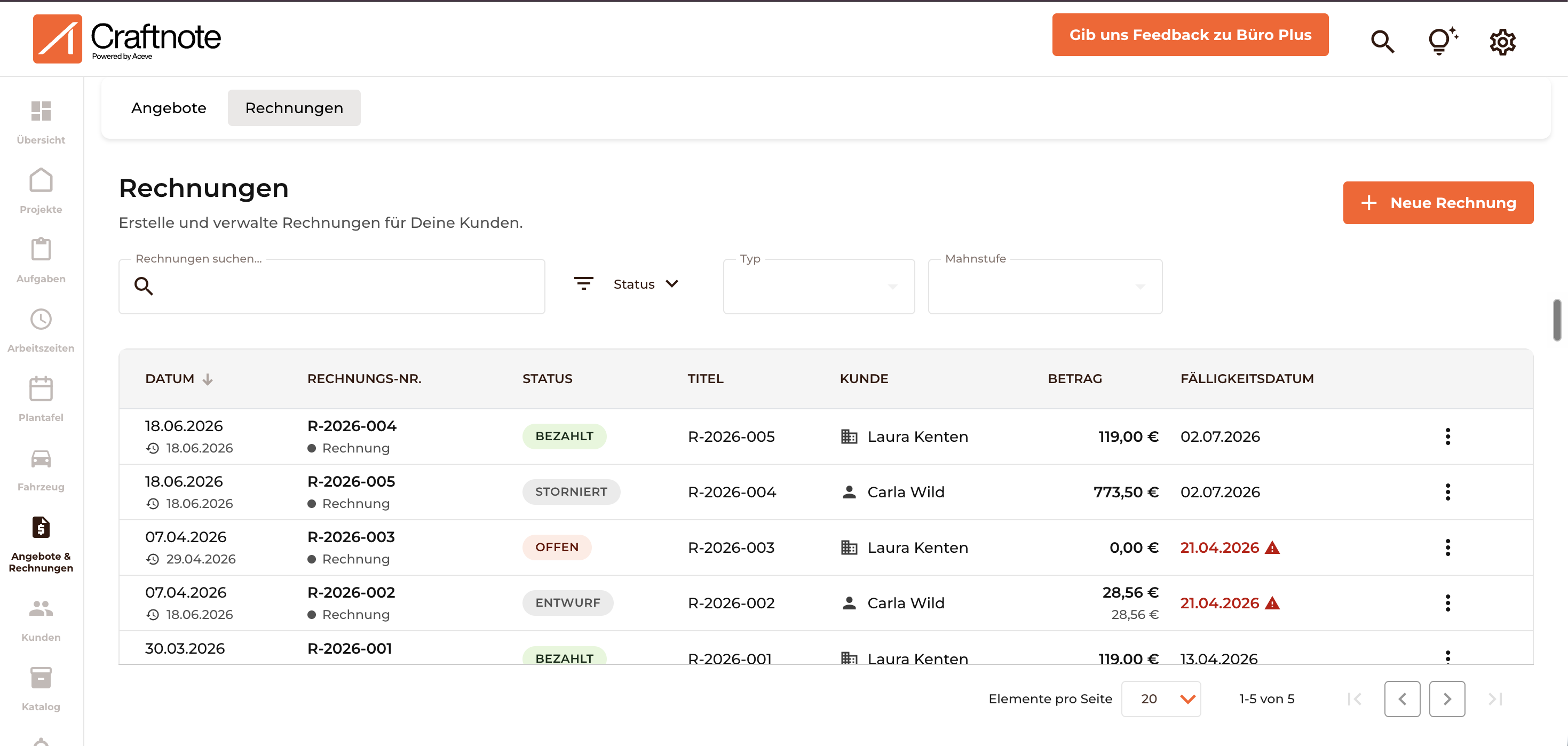Click history icon beside 29.04.2026
This screenshot has height=746, width=1568.
pyautogui.click(x=153, y=559)
